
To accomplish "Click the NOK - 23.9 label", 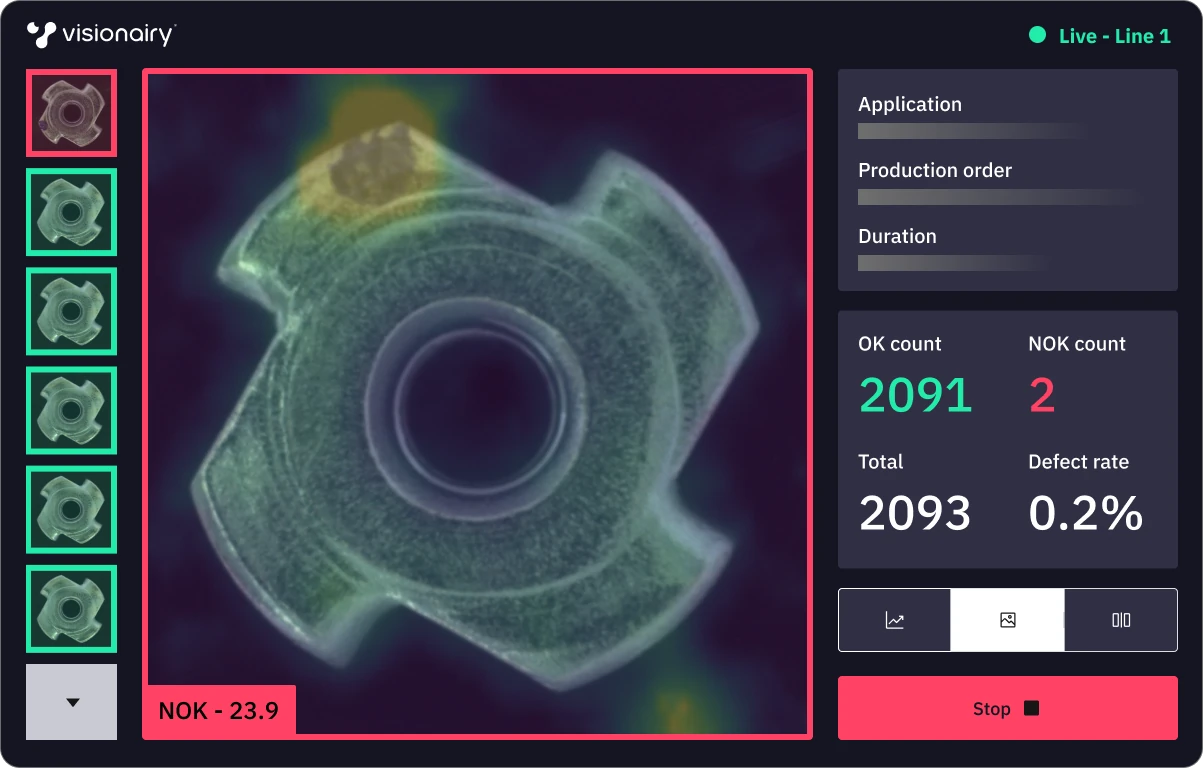I will coord(219,712).
